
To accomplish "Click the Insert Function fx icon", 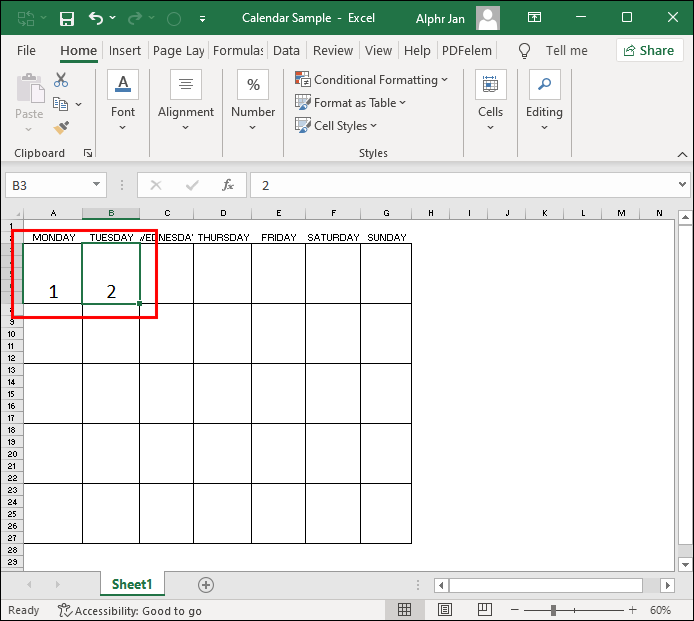I will click(x=228, y=185).
